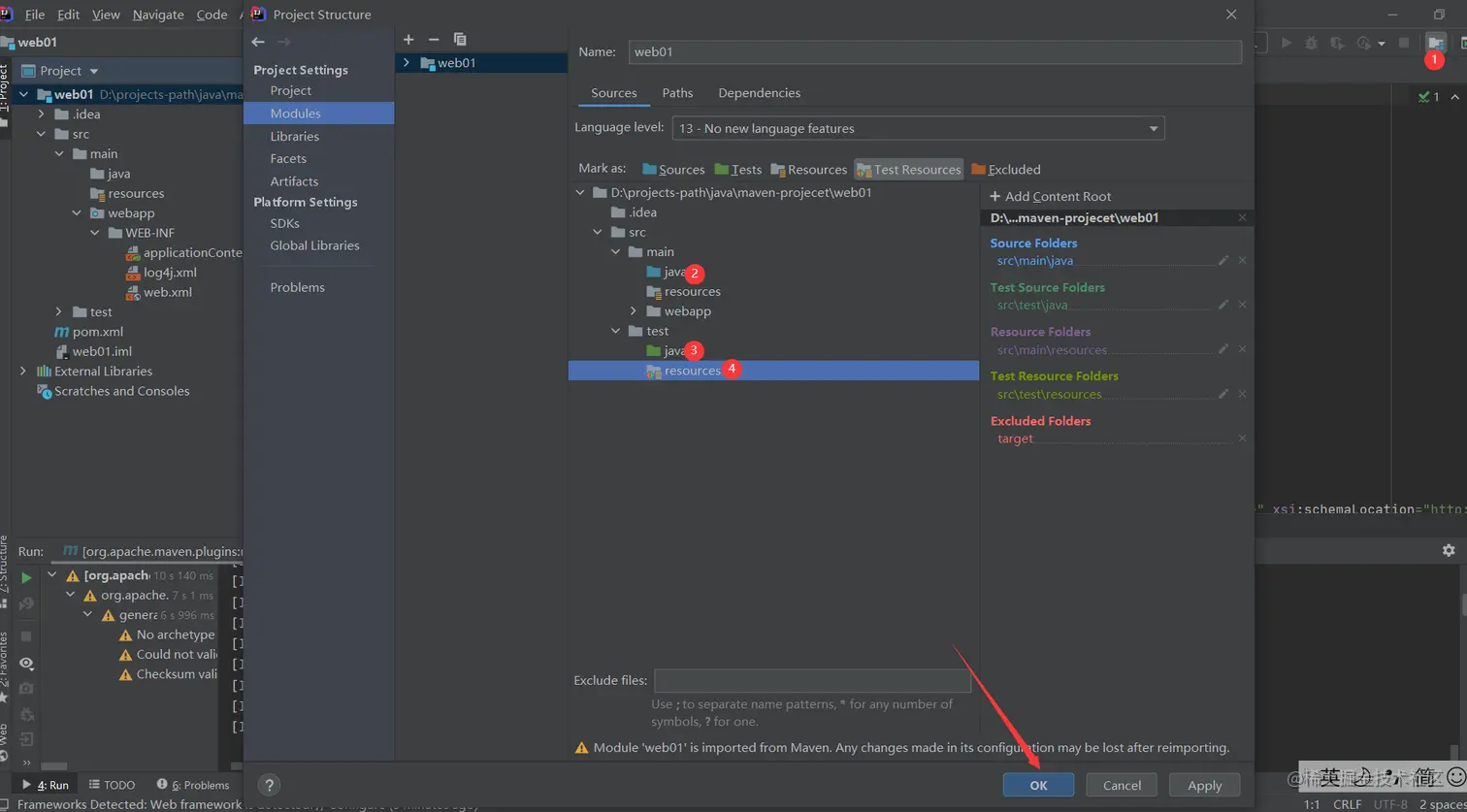Add a new module with plus icon
The height and width of the screenshot is (812, 1467).
point(408,40)
